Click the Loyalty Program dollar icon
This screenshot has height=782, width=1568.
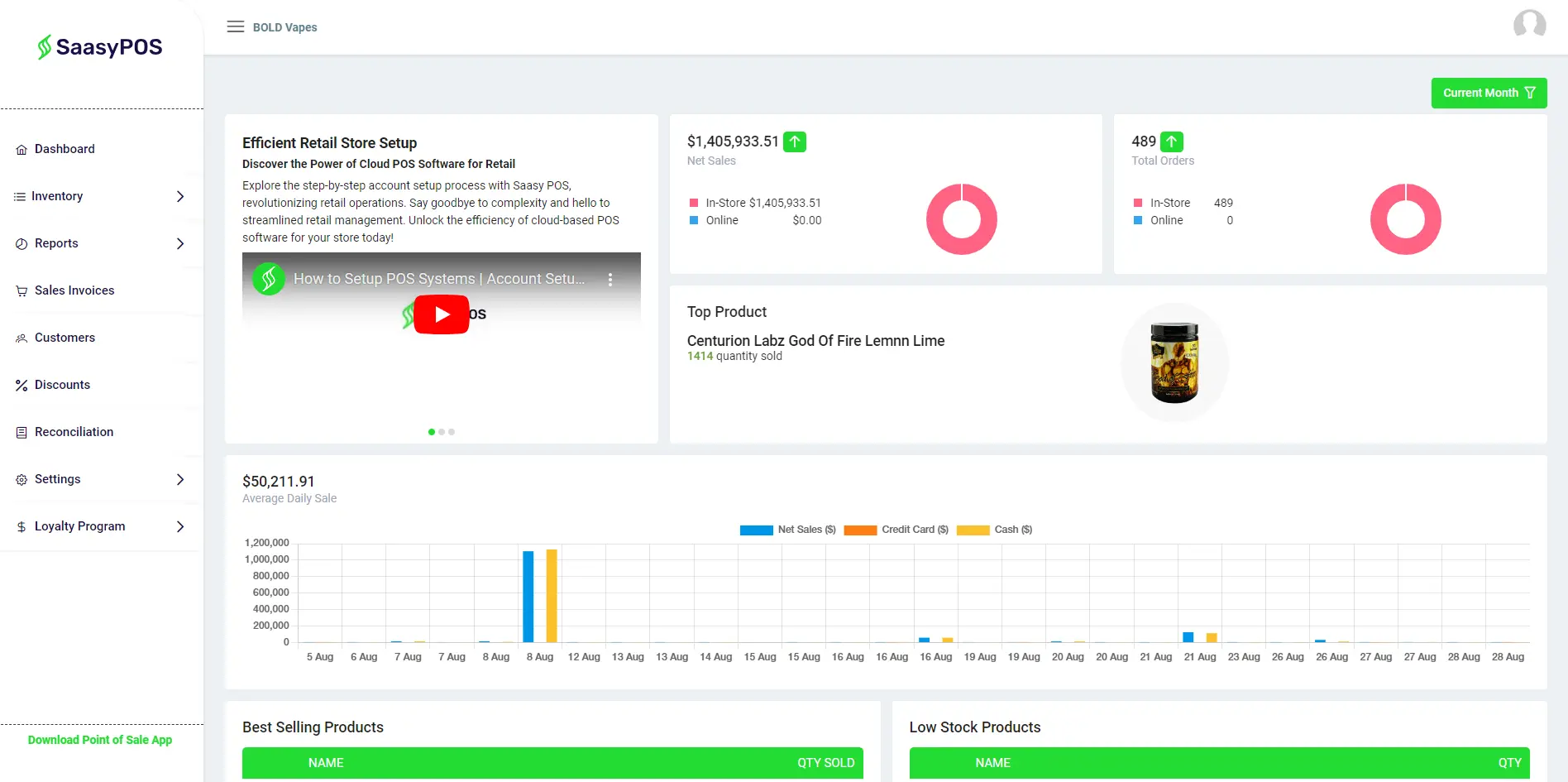[22, 527]
